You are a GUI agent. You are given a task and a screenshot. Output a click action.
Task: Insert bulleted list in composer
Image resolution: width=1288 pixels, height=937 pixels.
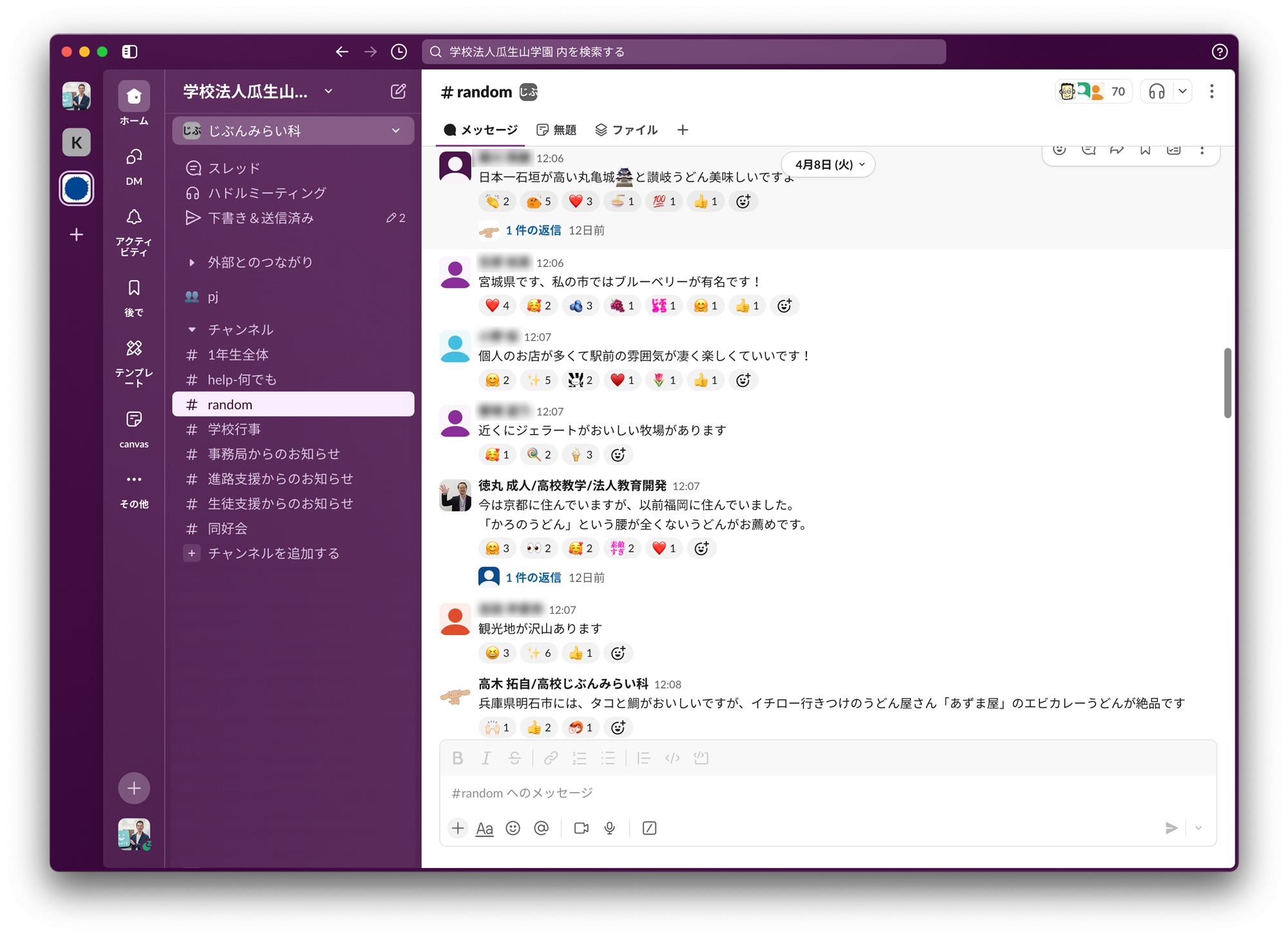click(608, 758)
